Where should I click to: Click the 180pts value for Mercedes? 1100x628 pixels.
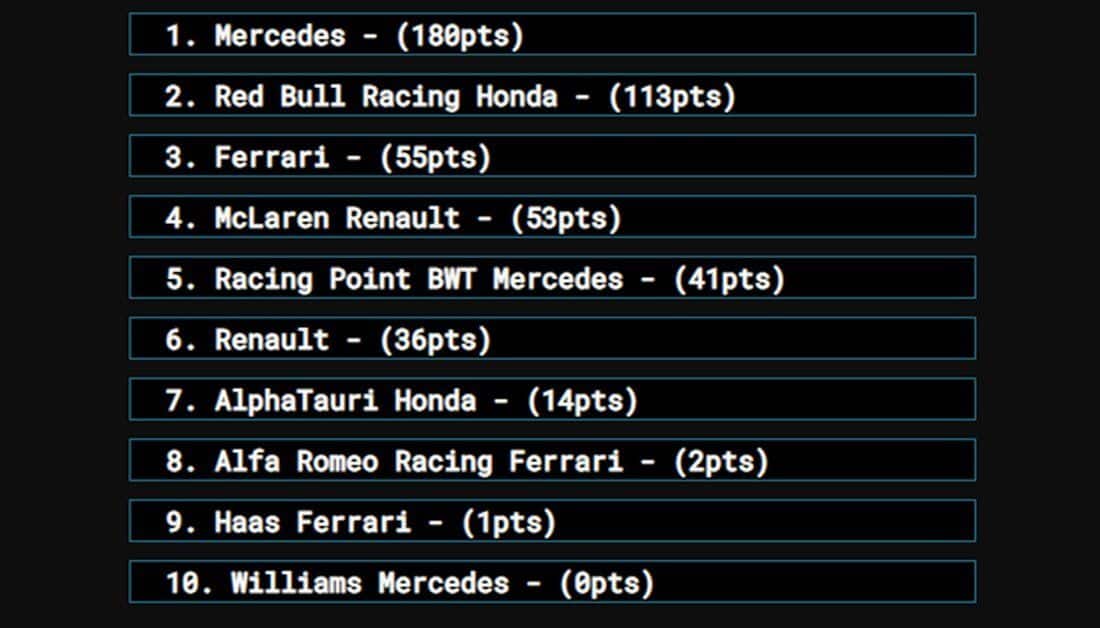pyautogui.click(x=460, y=36)
